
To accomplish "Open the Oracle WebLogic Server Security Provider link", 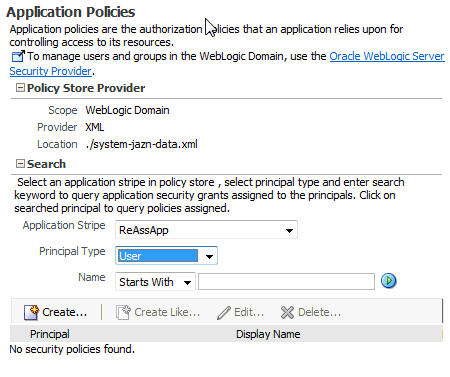I will coord(387,56).
